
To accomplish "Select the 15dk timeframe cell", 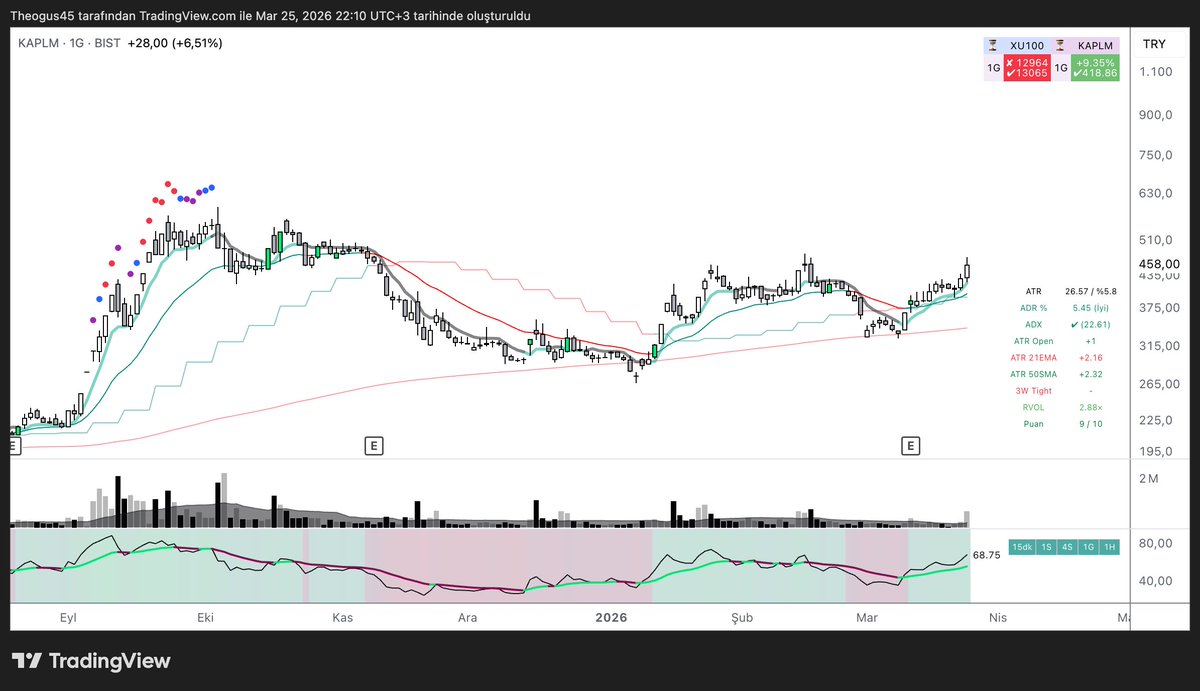I will point(1022,547).
